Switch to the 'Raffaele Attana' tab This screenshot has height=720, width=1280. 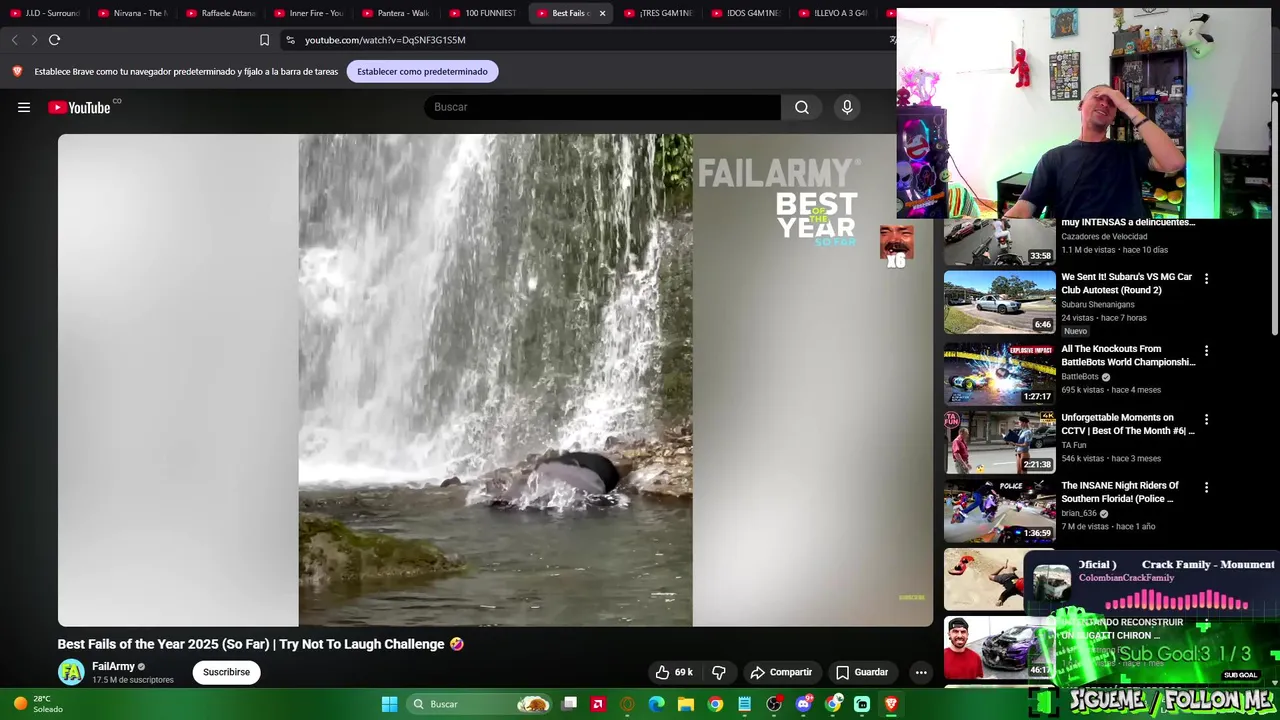(220, 13)
